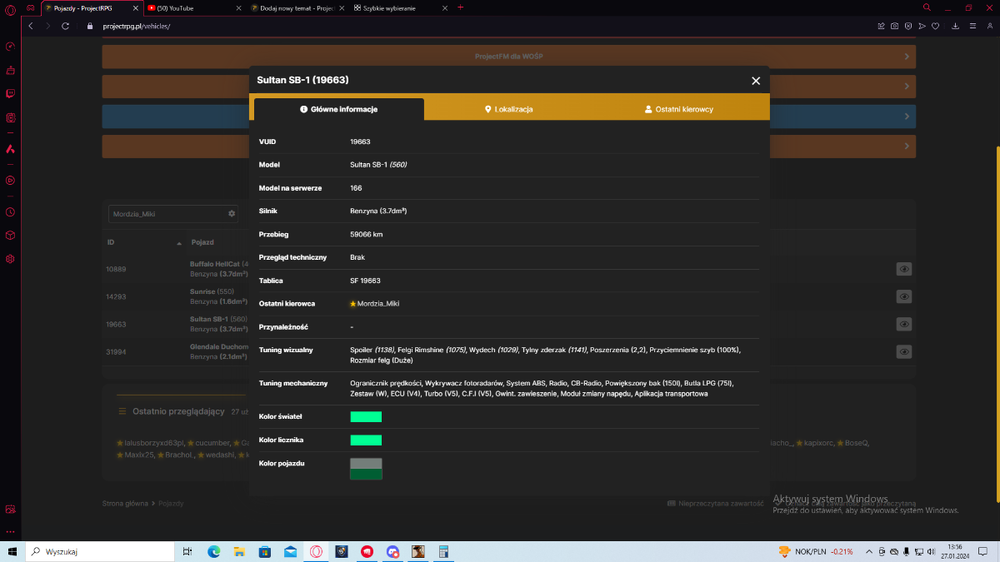This screenshot has width=1000, height=562.
Task: Open history clock sidebar icon
Action: click(10, 212)
